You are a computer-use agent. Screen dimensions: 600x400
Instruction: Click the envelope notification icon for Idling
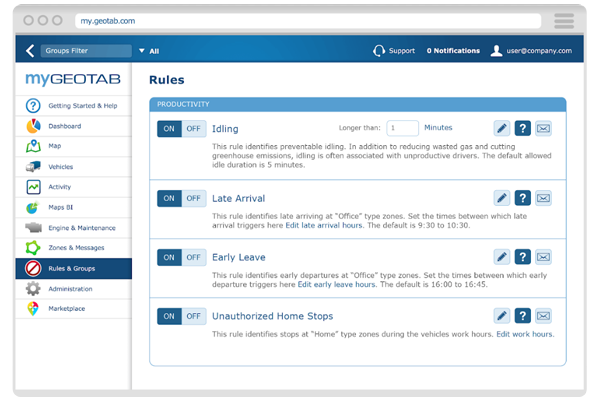pos(543,128)
